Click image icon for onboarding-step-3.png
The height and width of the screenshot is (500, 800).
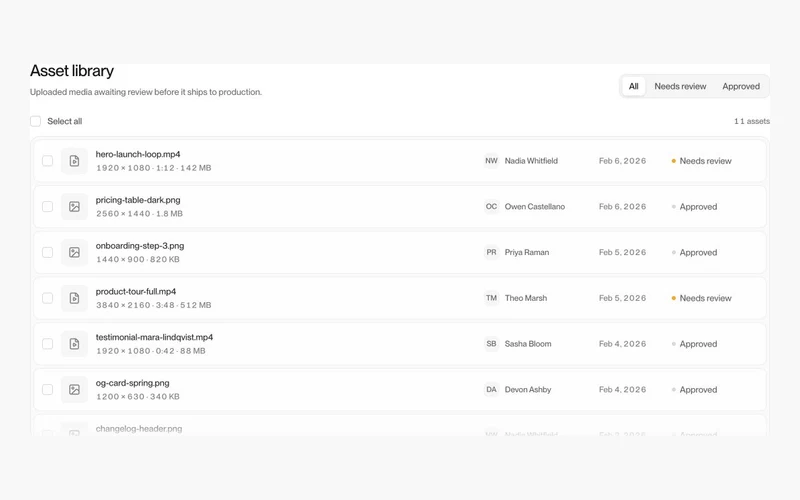(74, 252)
